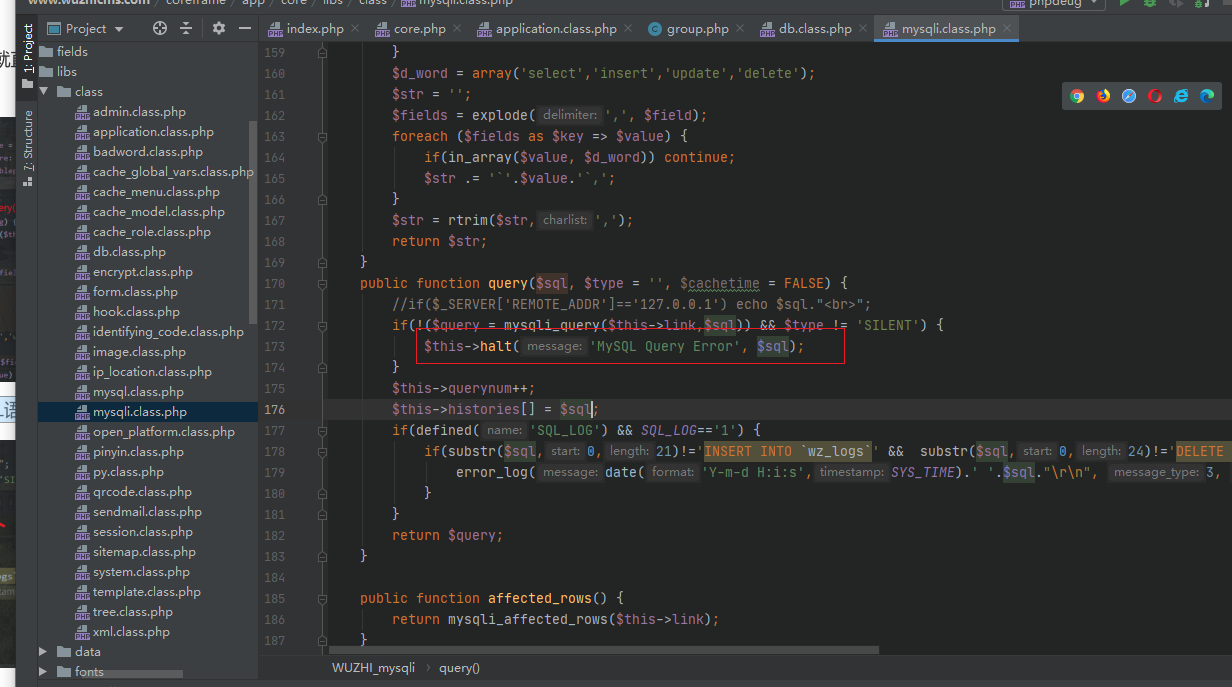Image resolution: width=1232 pixels, height=687 pixels.
Task: Expand the fonts folder
Action: point(43,671)
